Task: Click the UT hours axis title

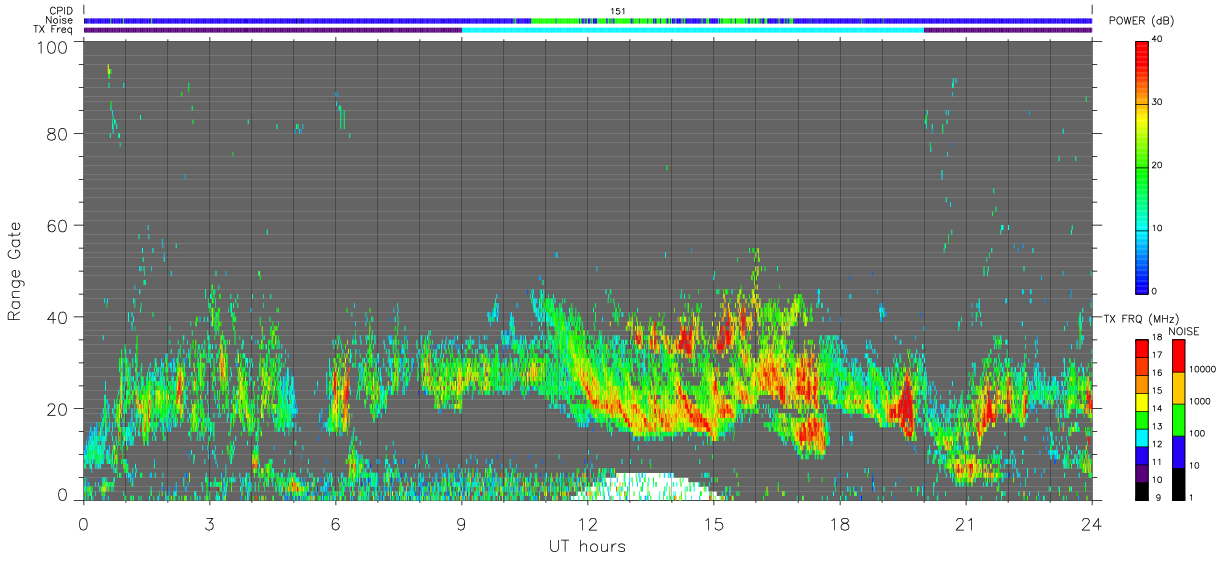Action: point(587,546)
